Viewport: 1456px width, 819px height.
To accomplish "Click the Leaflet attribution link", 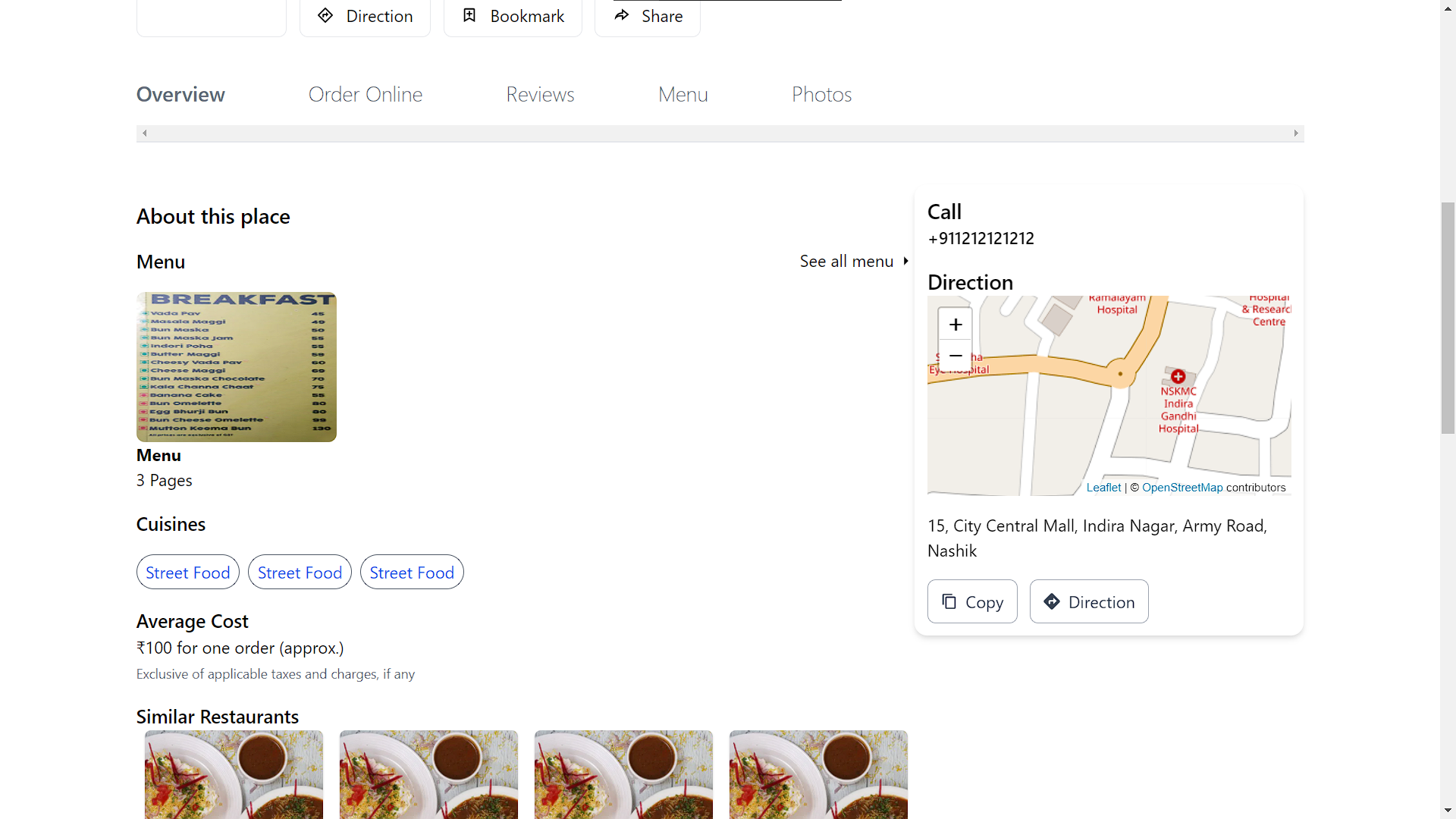I will coord(1103,487).
